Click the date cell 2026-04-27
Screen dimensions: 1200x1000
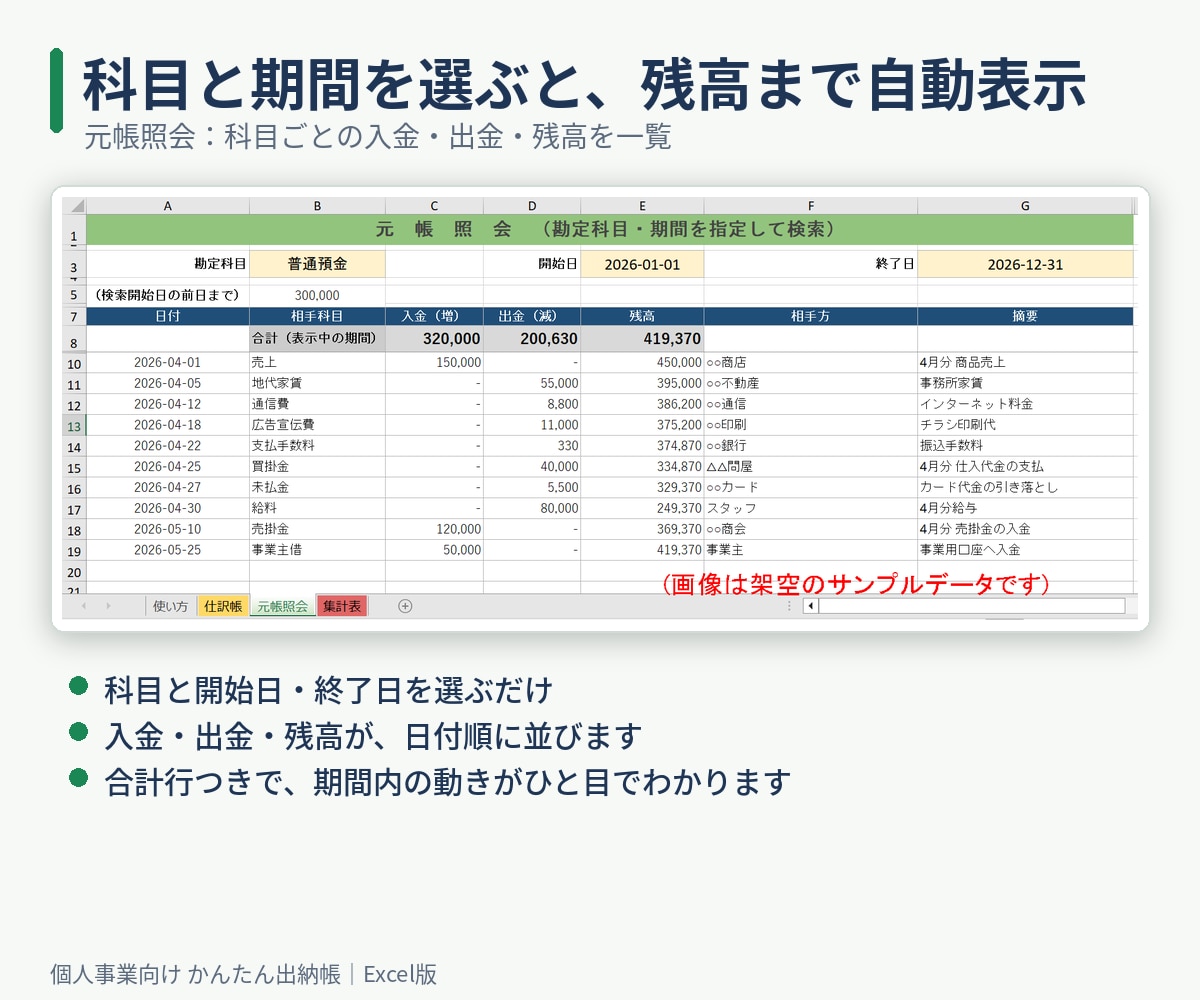168,488
